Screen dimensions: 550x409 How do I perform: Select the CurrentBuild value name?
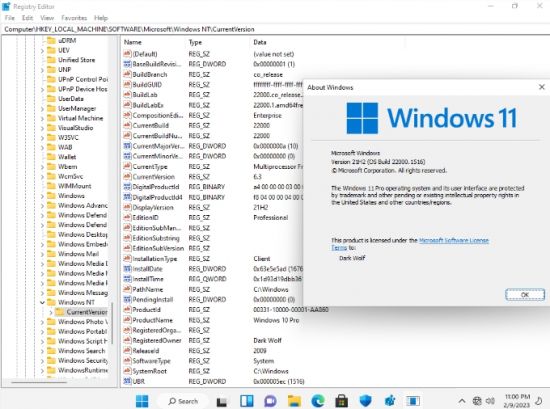click(150, 126)
